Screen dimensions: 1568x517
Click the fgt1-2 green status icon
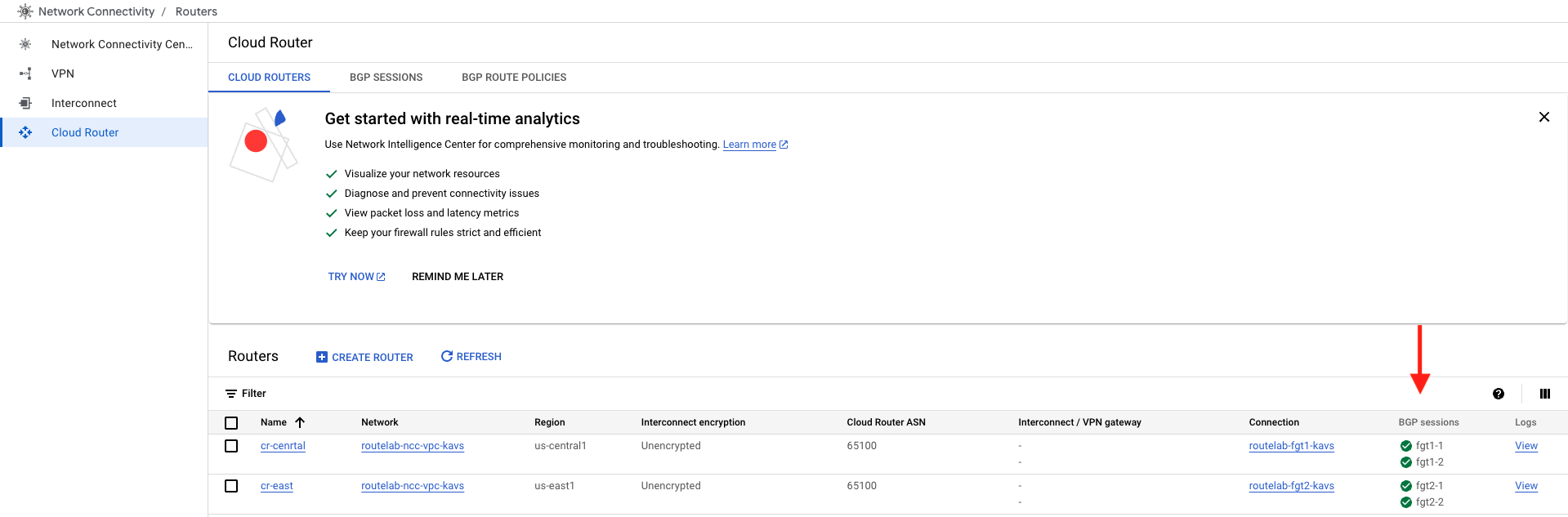point(1406,462)
